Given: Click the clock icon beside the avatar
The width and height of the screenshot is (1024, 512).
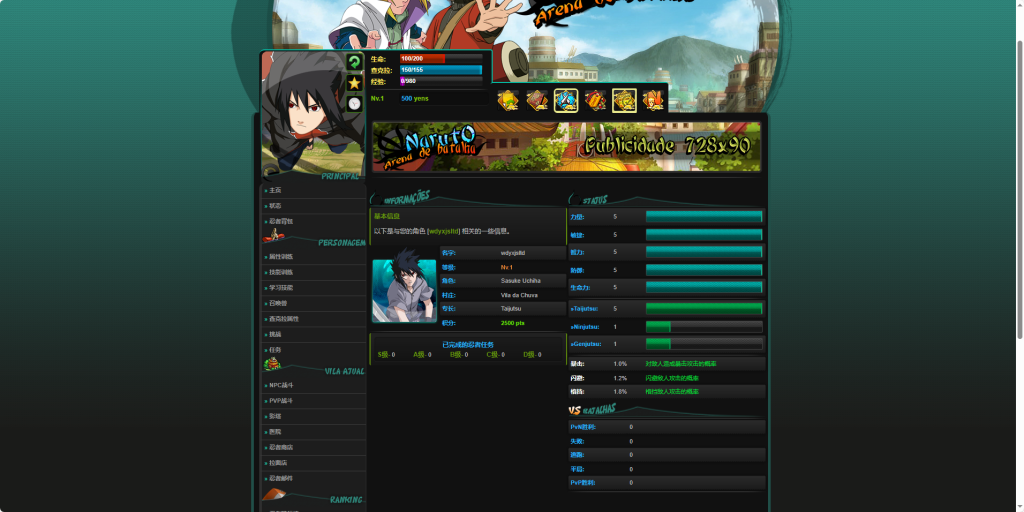Looking at the screenshot, I should [x=354, y=103].
